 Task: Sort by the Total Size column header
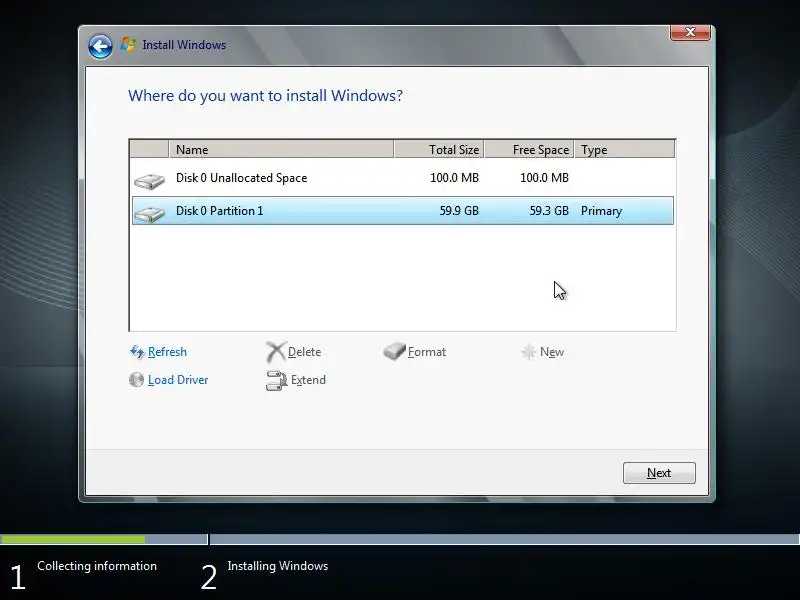(439, 149)
